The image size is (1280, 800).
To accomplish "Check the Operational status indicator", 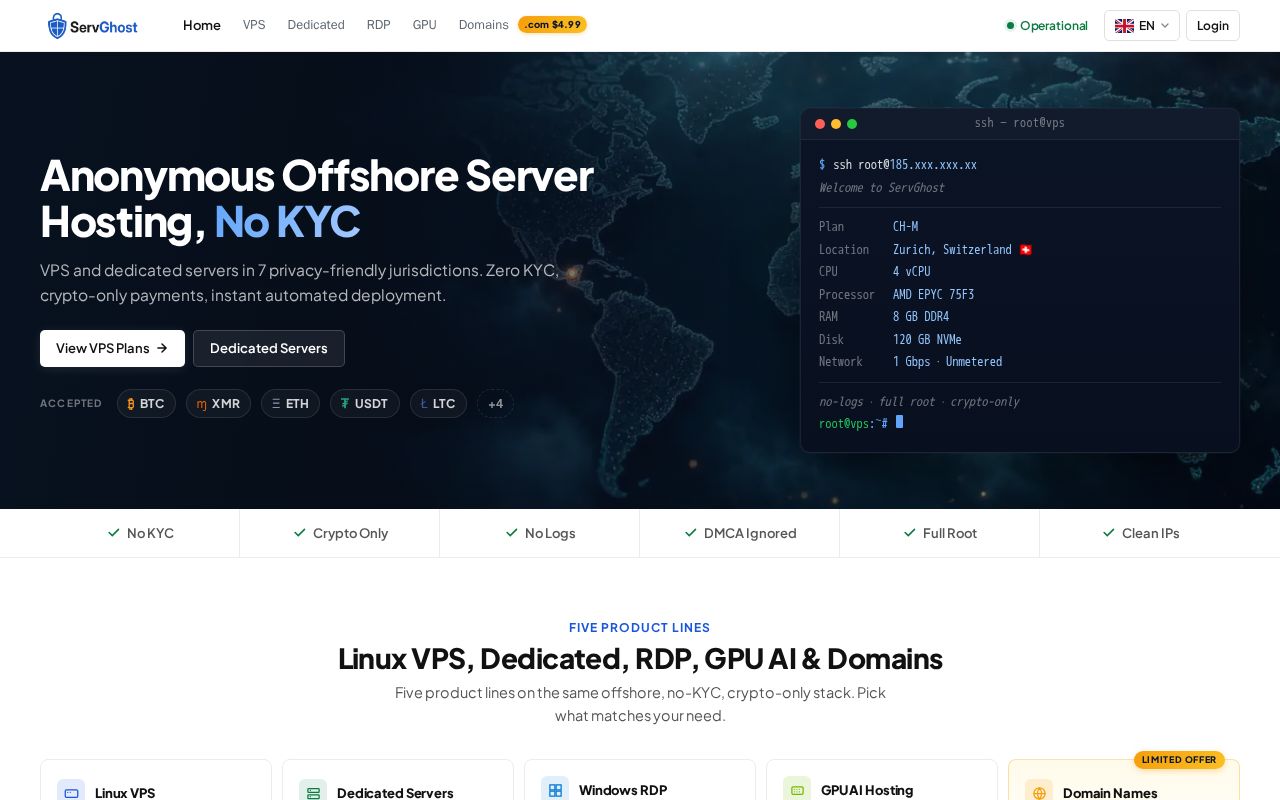I will [x=1047, y=26].
